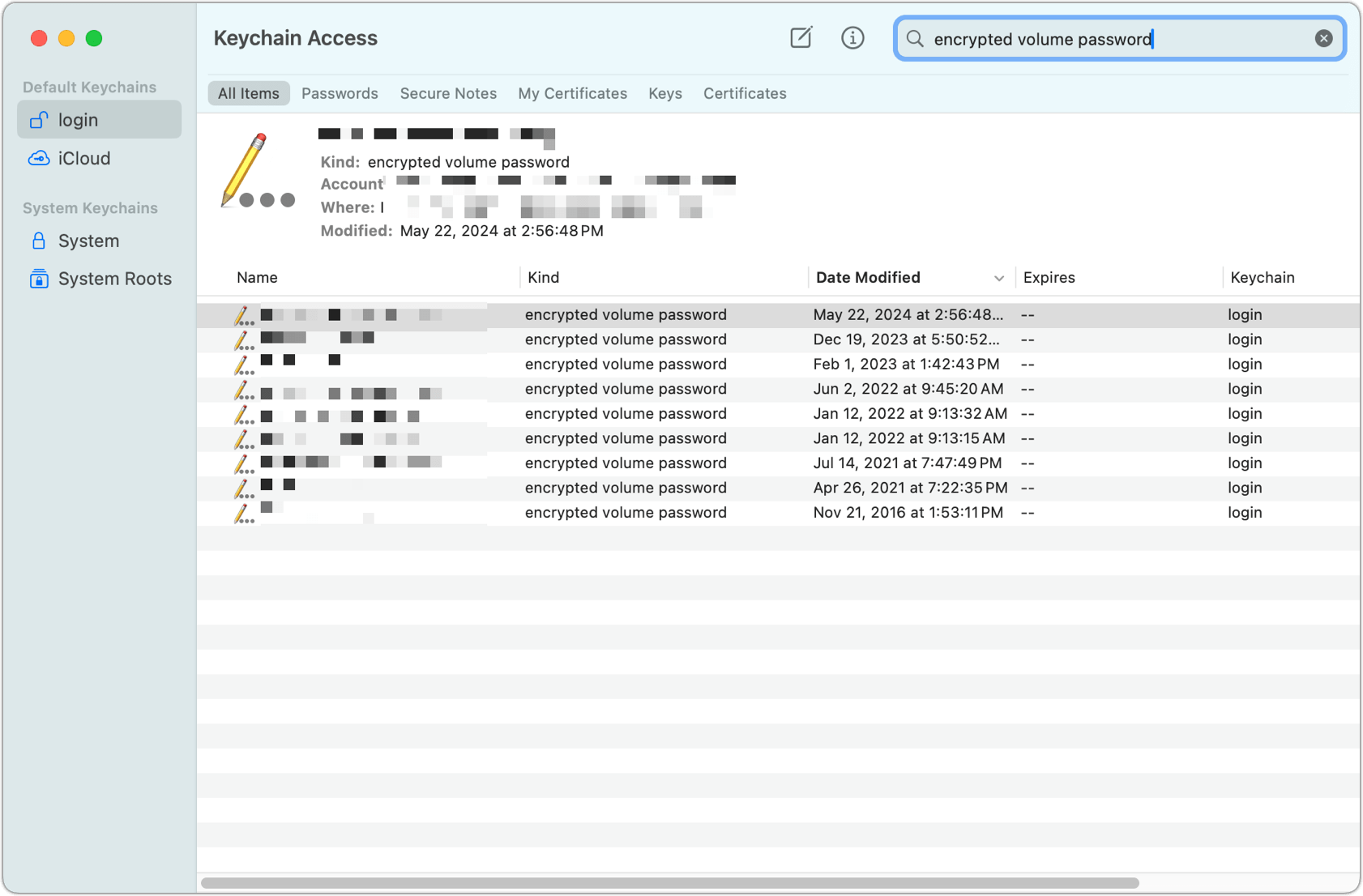The height and width of the screenshot is (896, 1363).
Task: Open the System keychain
Action: (x=88, y=241)
